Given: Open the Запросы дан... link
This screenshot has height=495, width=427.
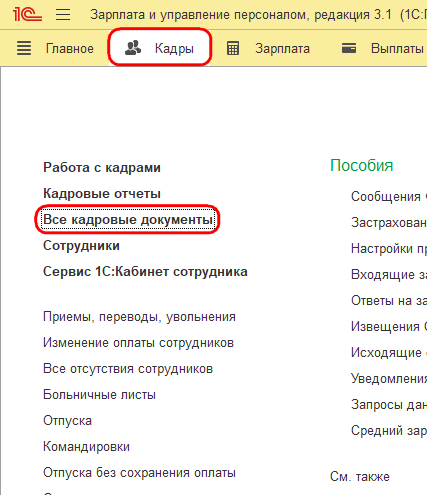Looking at the screenshot, I should (x=389, y=405).
